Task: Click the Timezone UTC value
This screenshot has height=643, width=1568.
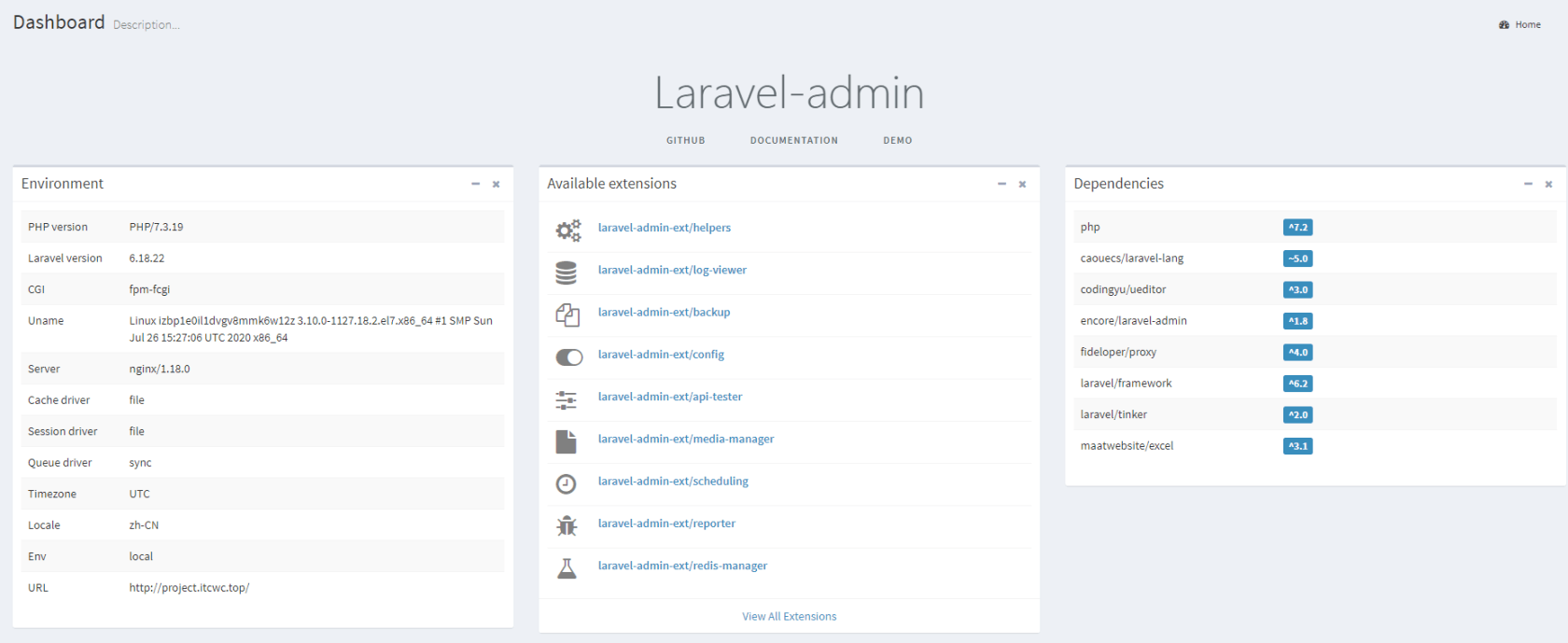Action: point(139,494)
